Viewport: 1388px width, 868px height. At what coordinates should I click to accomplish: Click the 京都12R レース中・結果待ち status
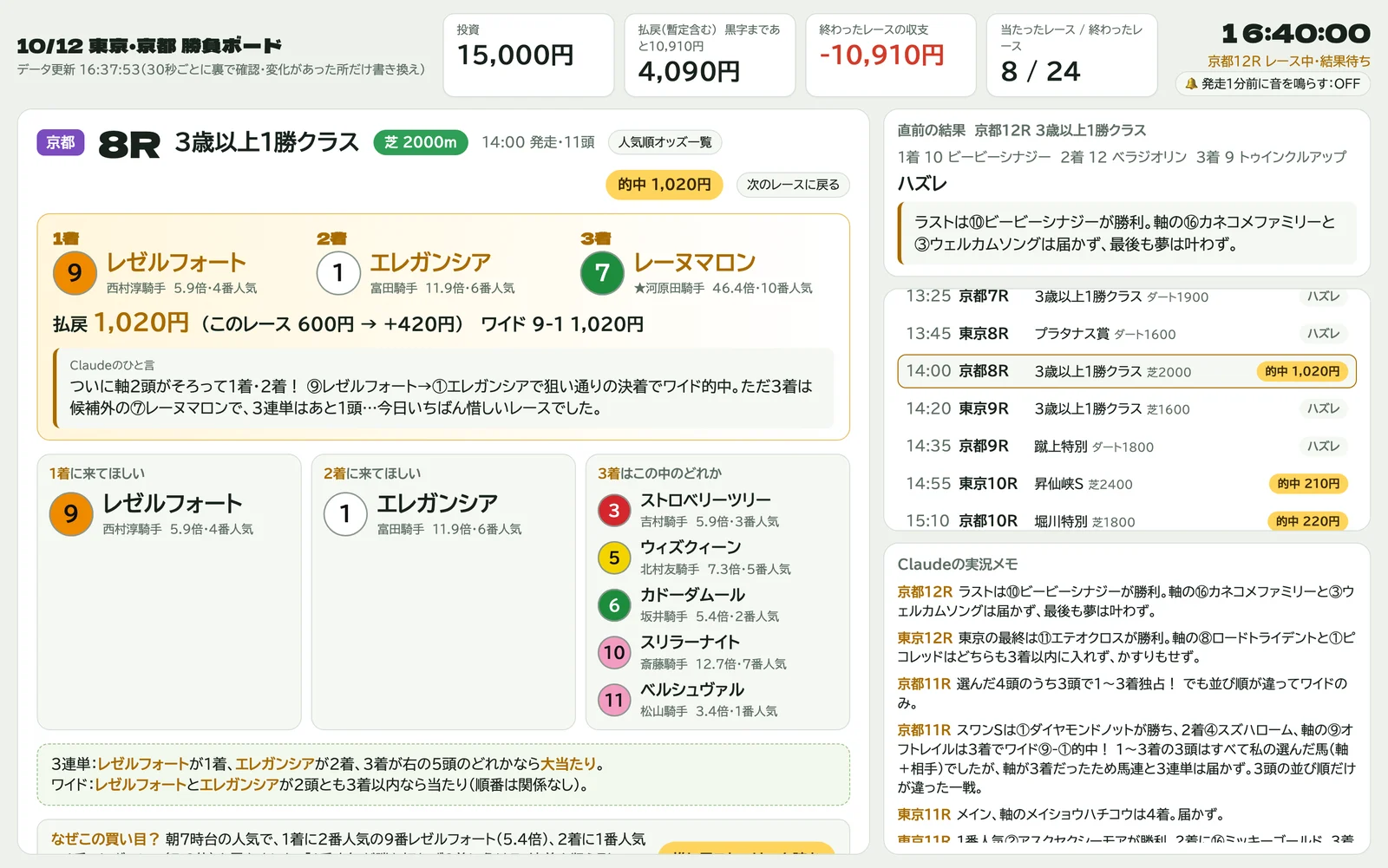pyautogui.click(x=1289, y=62)
